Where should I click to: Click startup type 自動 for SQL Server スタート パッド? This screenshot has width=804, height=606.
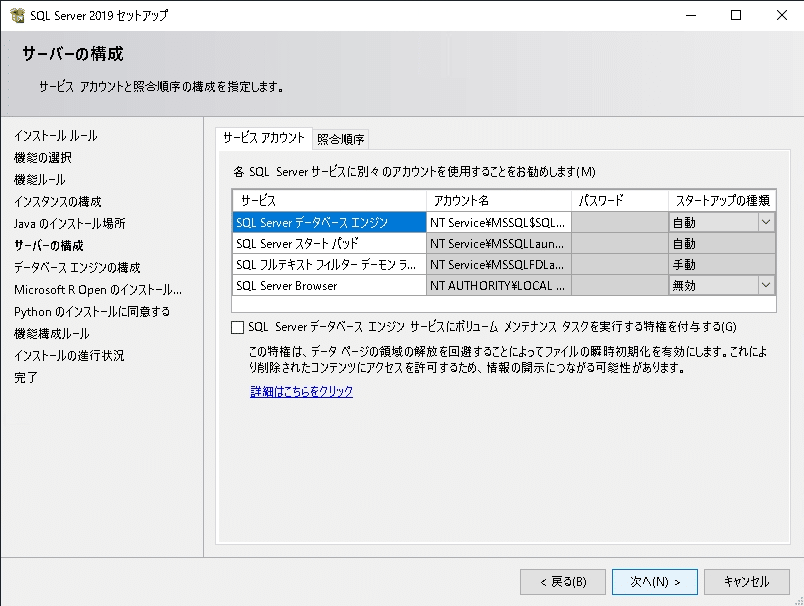pyautogui.click(x=722, y=244)
